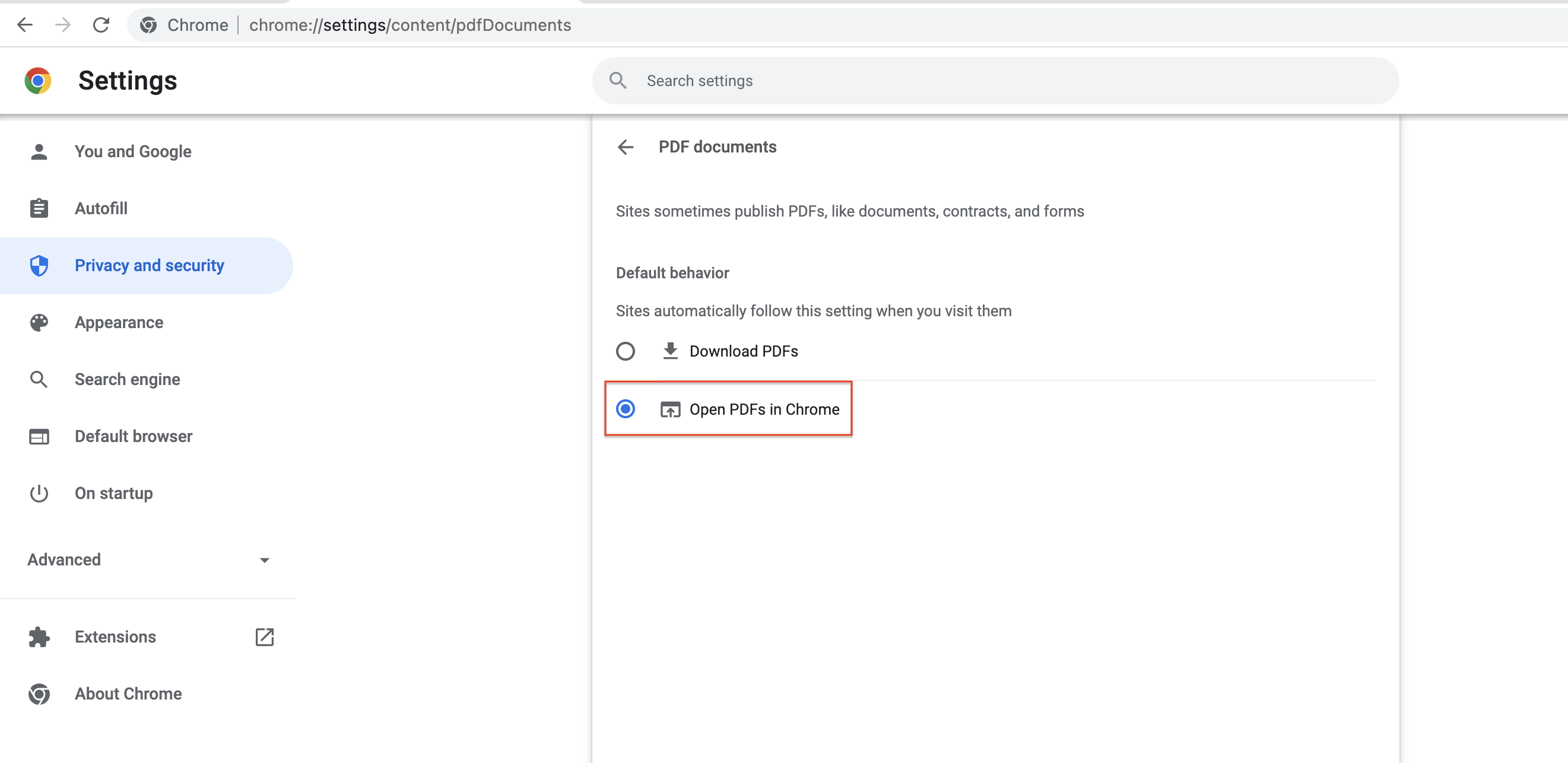The height and width of the screenshot is (763, 1568).
Task: Click the You and Google person icon
Action: click(x=39, y=151)
